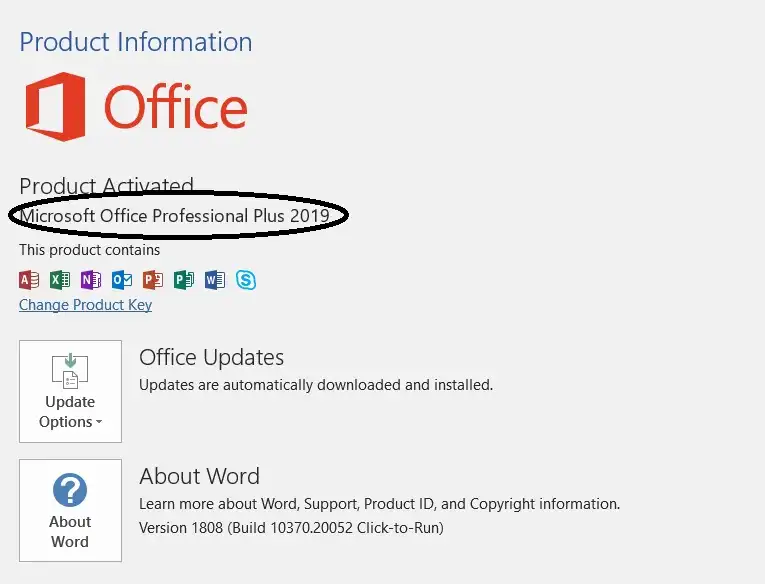Viewport: 765px width, 584px height.
Task: Click the red Office logo
Action: [136, 107]
